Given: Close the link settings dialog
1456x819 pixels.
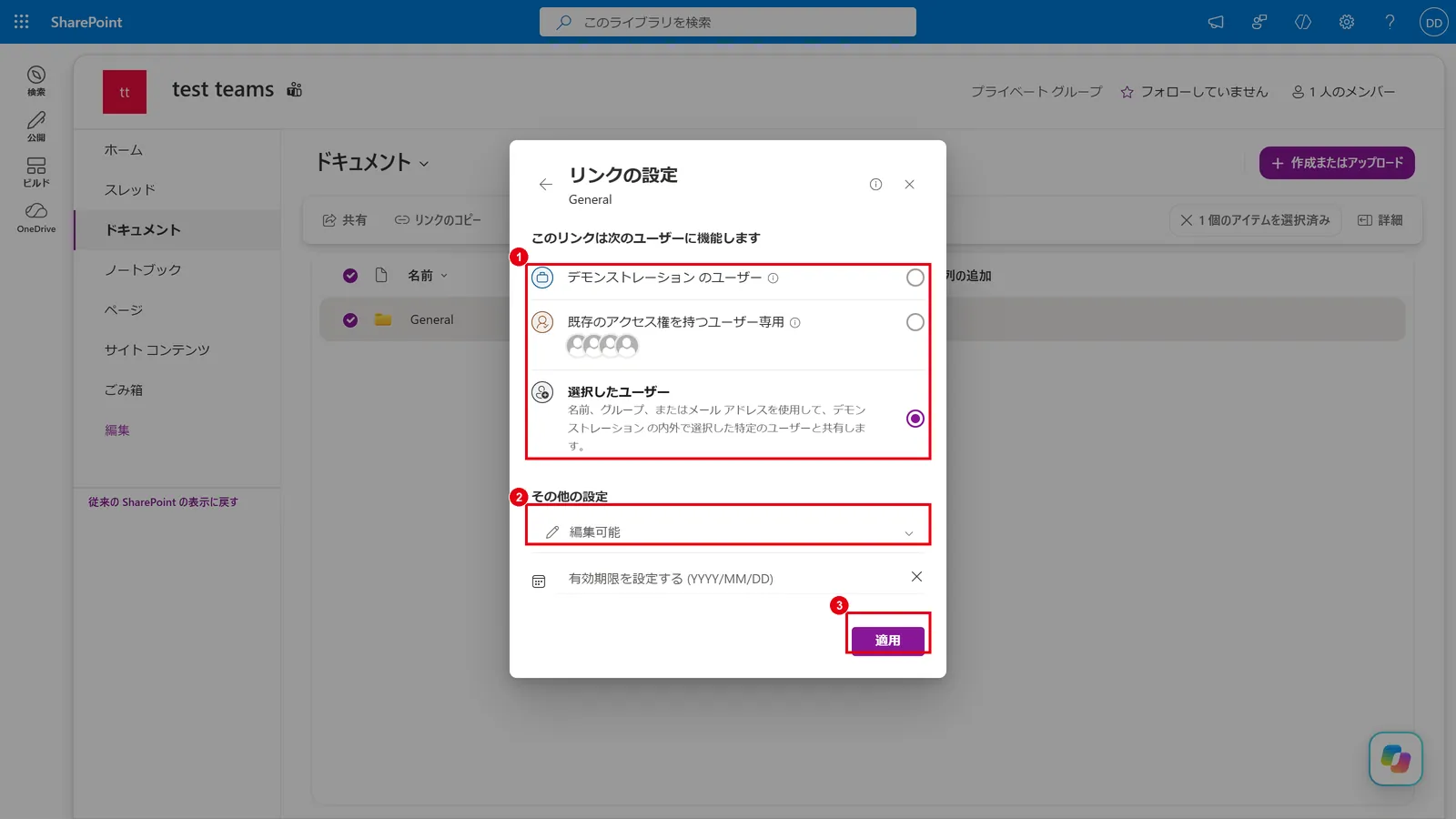Looking at the screenshot, I should pos(909,185).
